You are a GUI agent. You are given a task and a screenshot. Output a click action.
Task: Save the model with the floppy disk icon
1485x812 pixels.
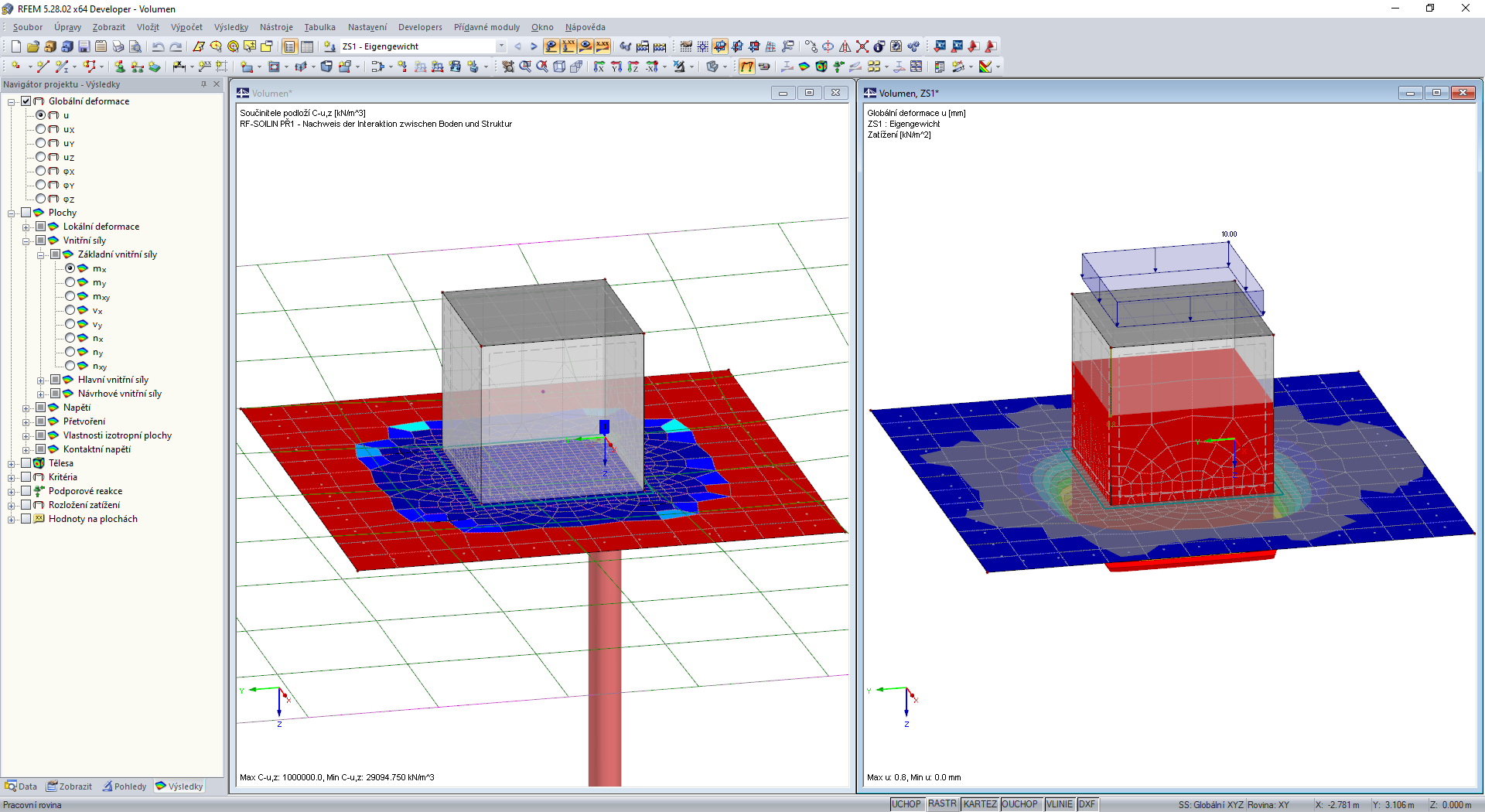pyautogui.click(x=84, y=46)
